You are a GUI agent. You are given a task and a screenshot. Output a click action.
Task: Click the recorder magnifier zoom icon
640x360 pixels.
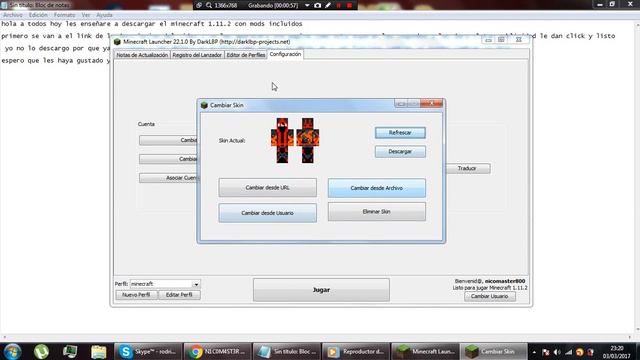coord(209,5)
